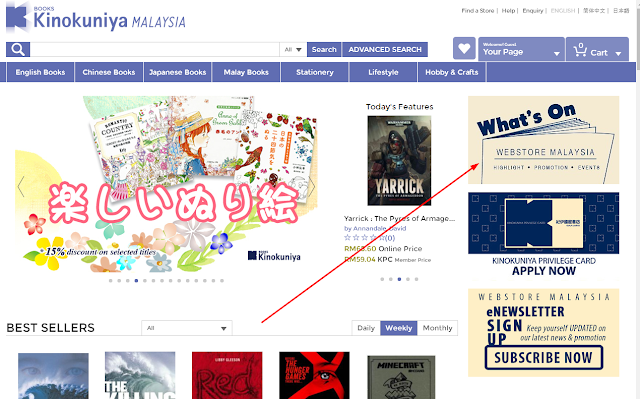Viewport: 640px width, 399px height.
Task: Open ADVANCED SEARCH
Action: click(385, 49)
